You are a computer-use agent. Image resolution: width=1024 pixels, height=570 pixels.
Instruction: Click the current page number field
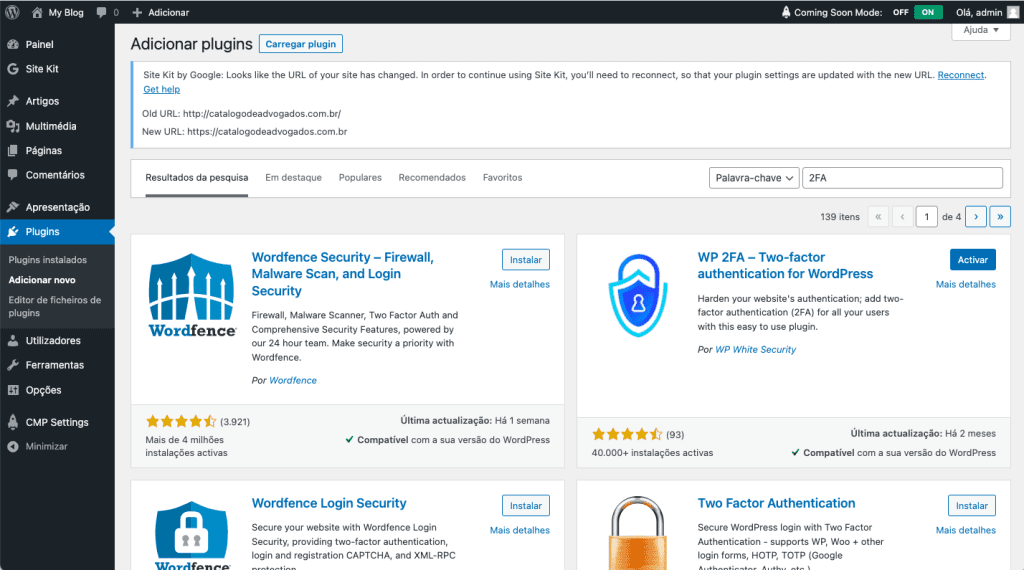click(927, 217)
